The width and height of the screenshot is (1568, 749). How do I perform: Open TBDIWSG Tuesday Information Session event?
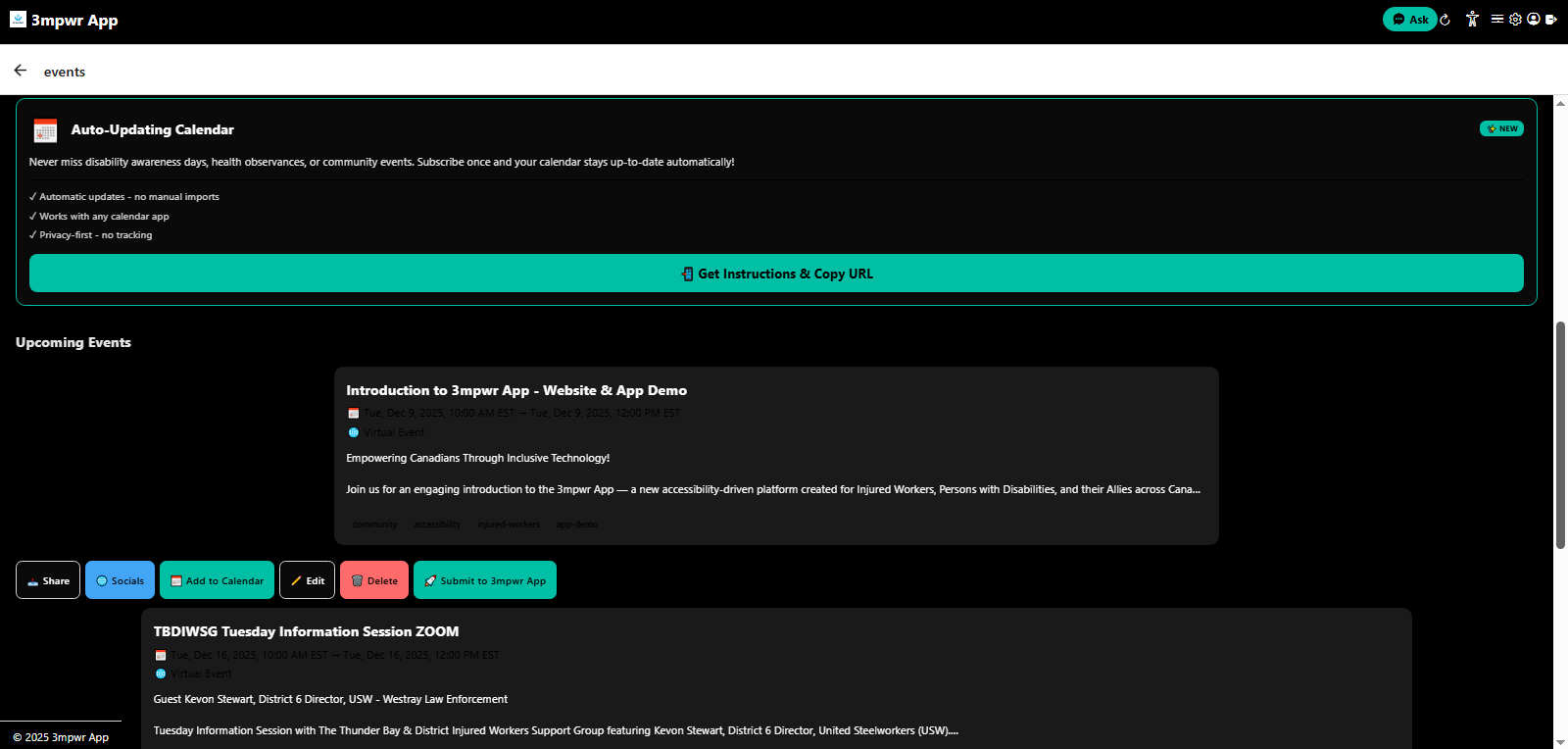tap(306, 631)
